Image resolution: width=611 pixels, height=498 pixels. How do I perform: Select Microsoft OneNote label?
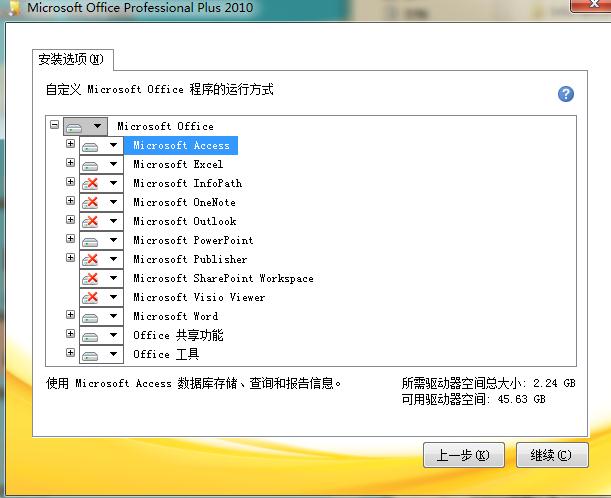(x=184, y=203)
